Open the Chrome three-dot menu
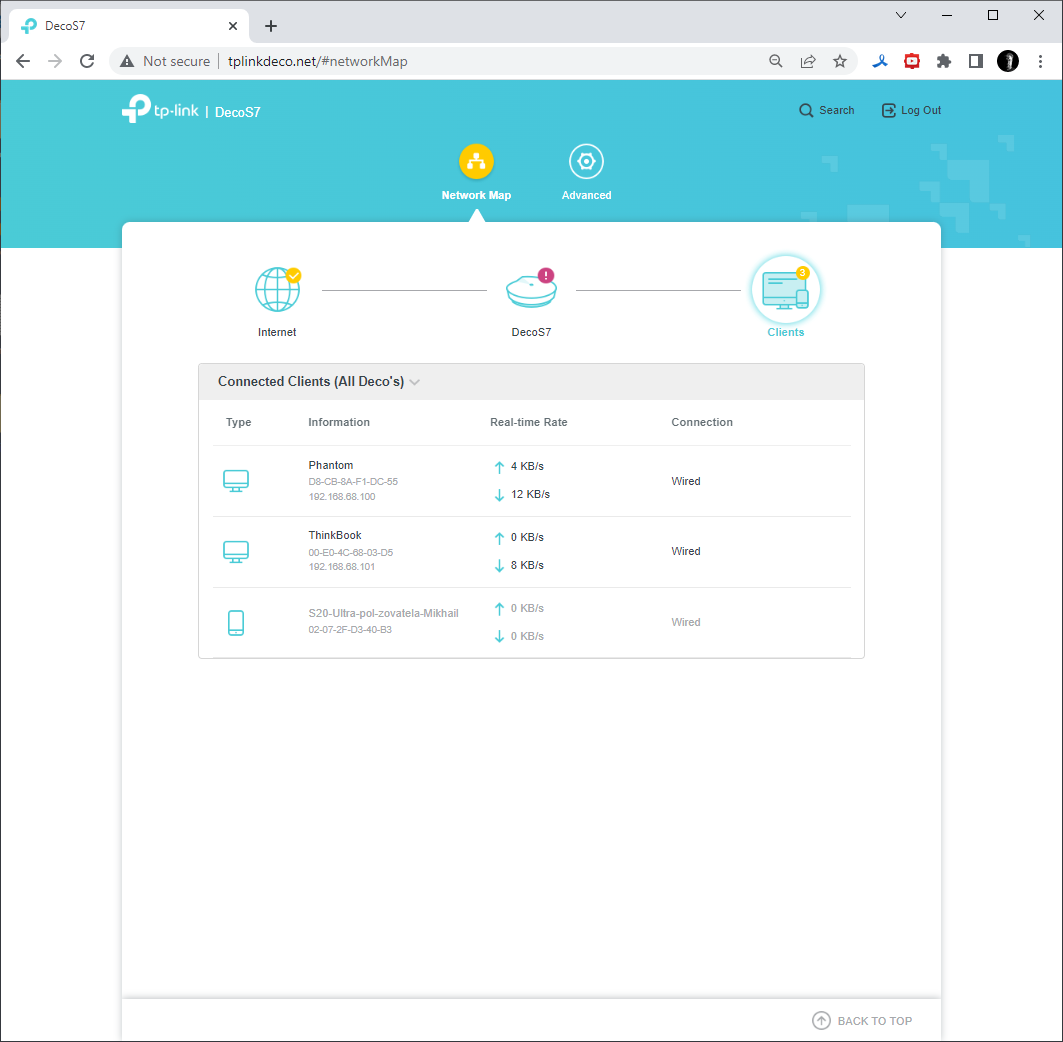This screenshot has width=1063, height=1042. coord(1041,62)
